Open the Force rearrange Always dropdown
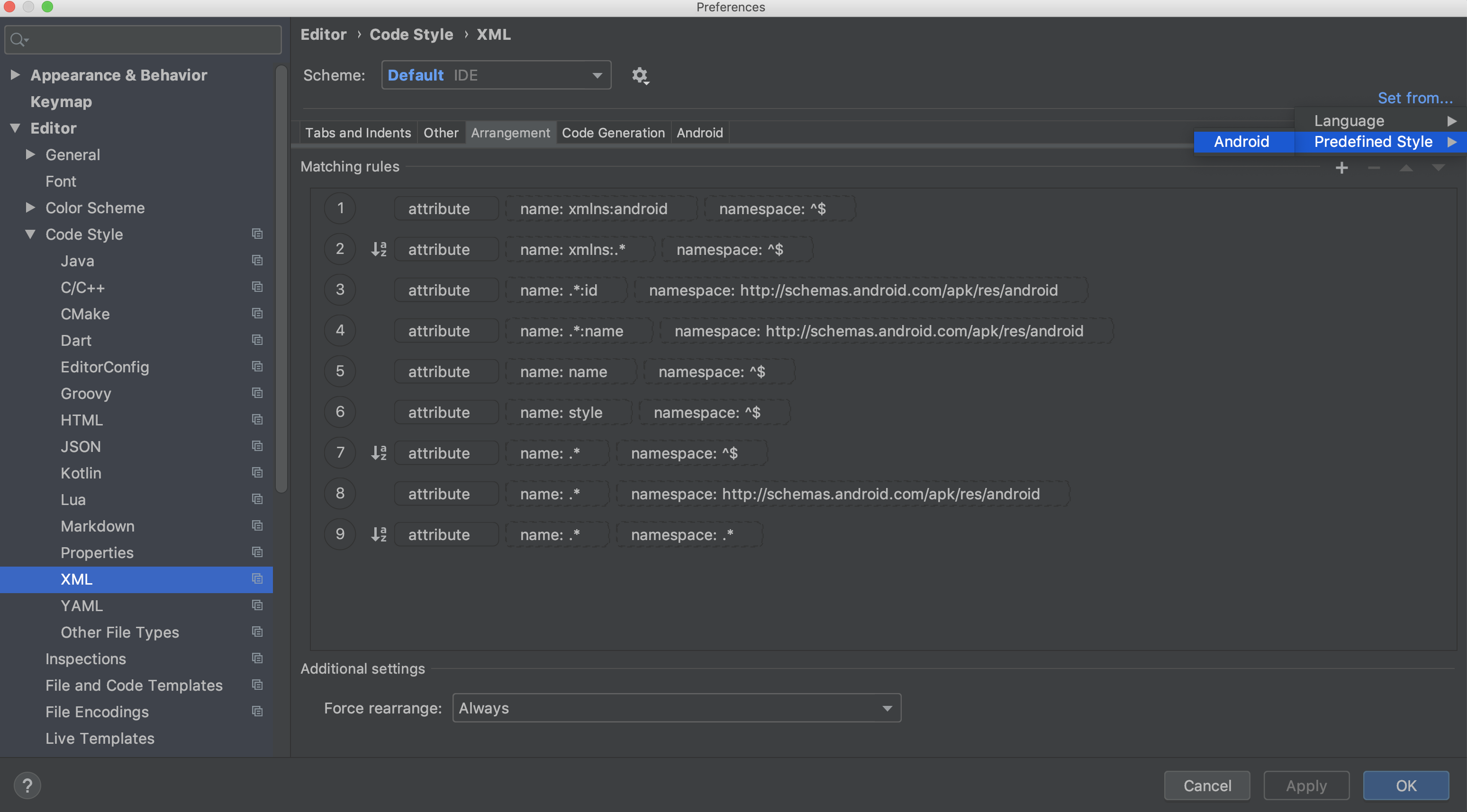This screenshot has width=1467, height=812. [x=676, y=707]
